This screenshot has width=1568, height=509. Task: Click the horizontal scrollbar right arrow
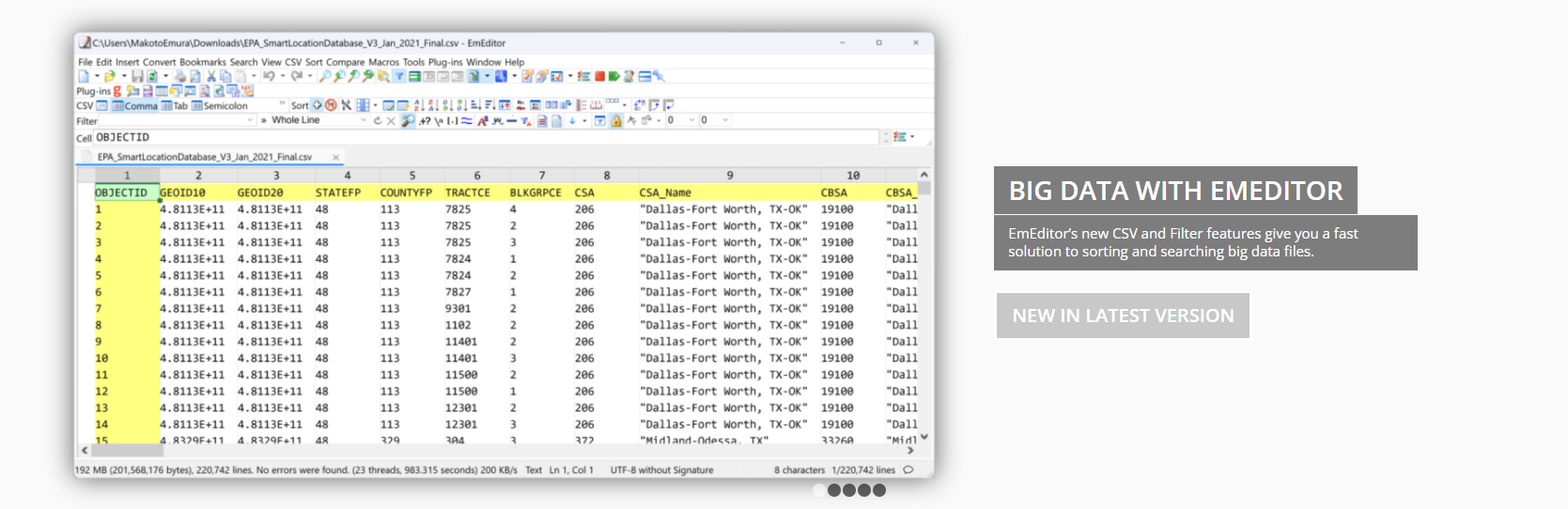click(910, 451)
